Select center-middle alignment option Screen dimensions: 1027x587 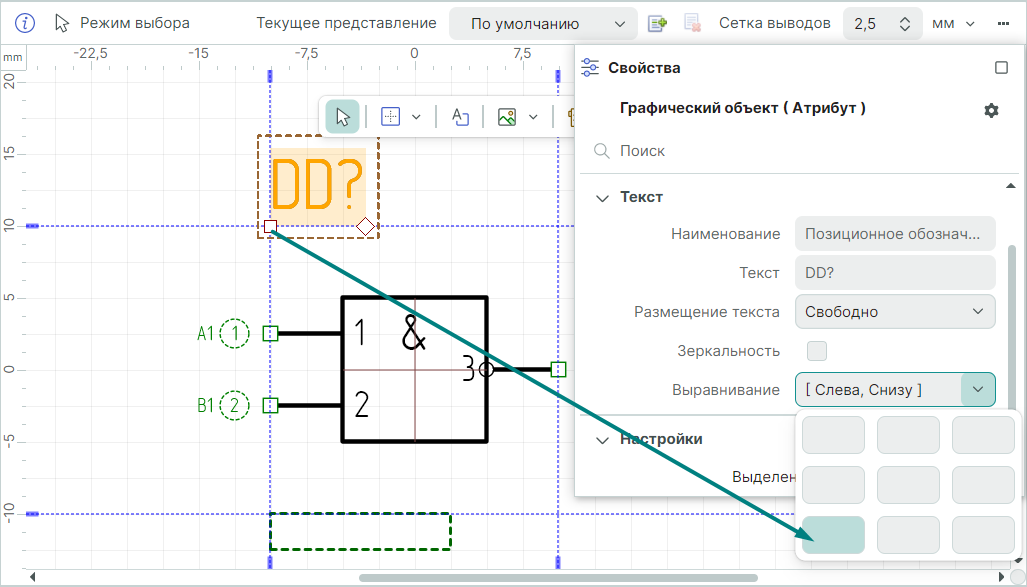(908, 485)
